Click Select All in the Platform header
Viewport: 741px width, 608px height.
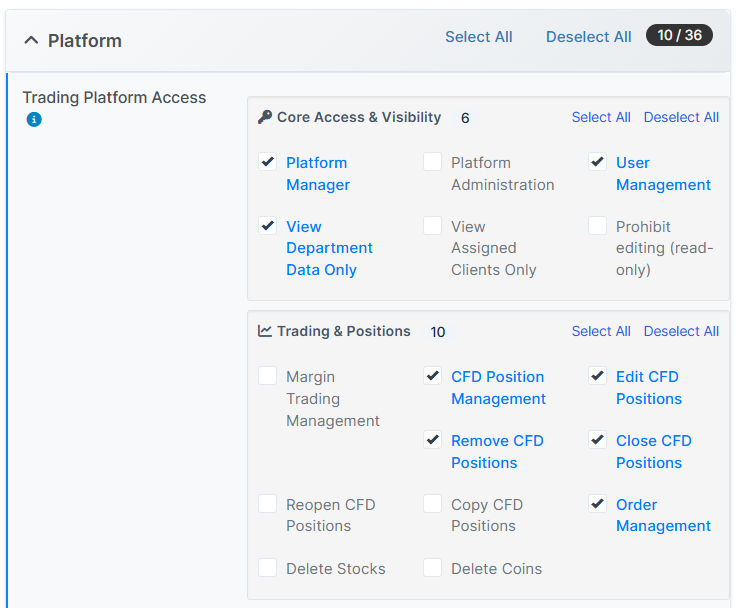pos(478,37)
